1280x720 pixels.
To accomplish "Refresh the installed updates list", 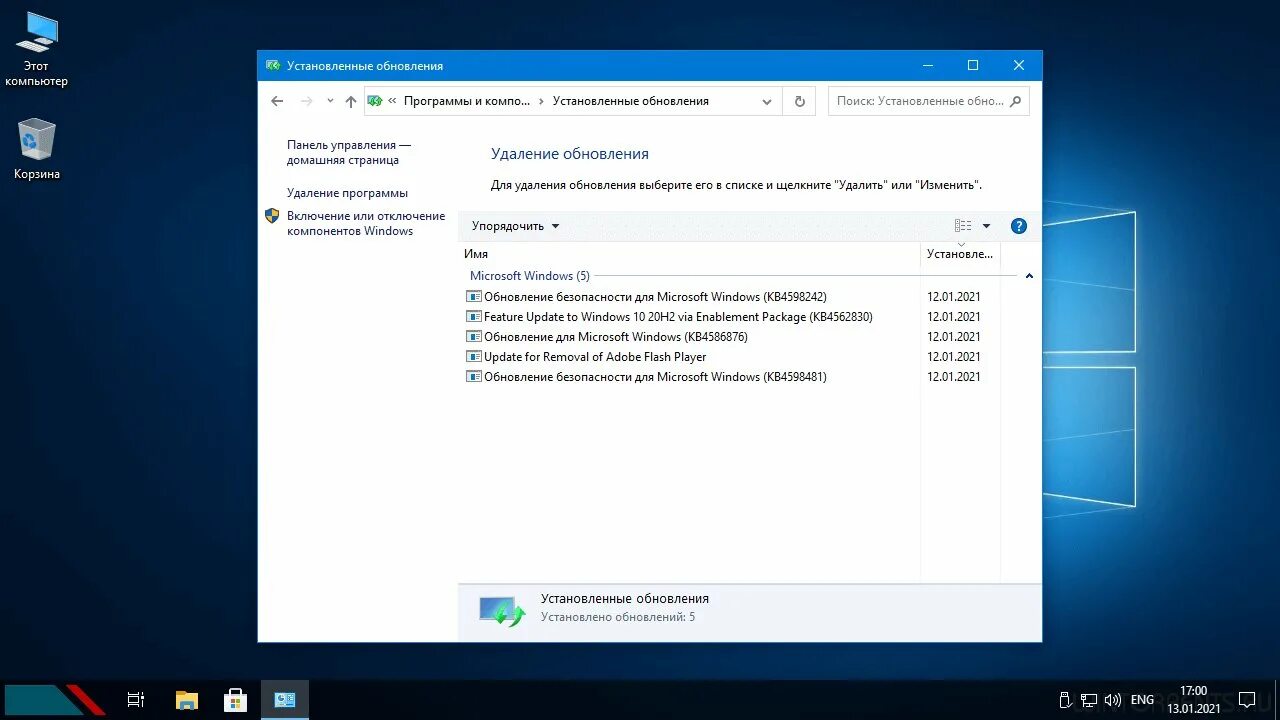I will click(x=799, y=101).
